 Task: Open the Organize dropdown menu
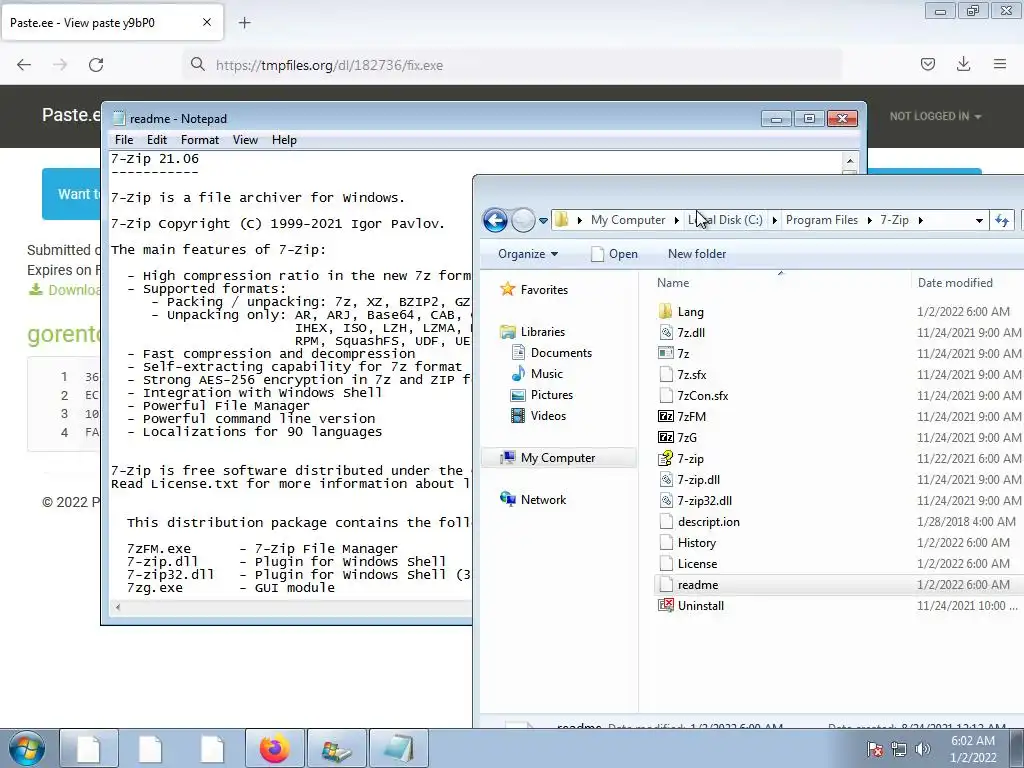pos(528,254)
